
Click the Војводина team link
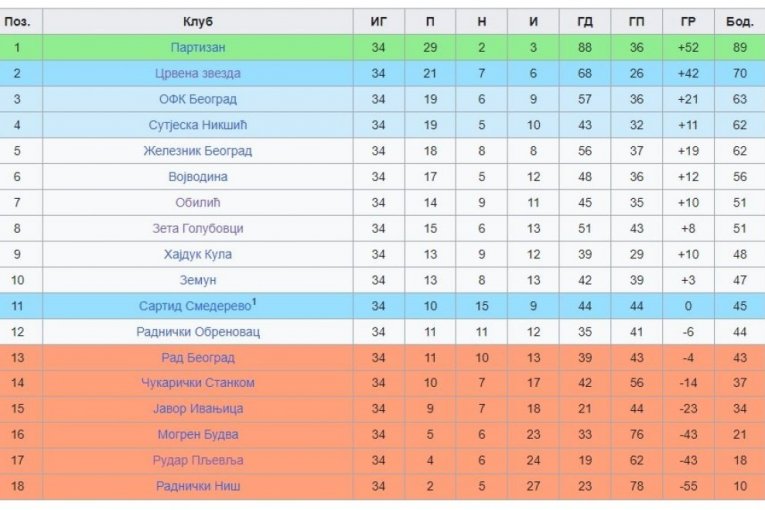click(x=198, y=177)
